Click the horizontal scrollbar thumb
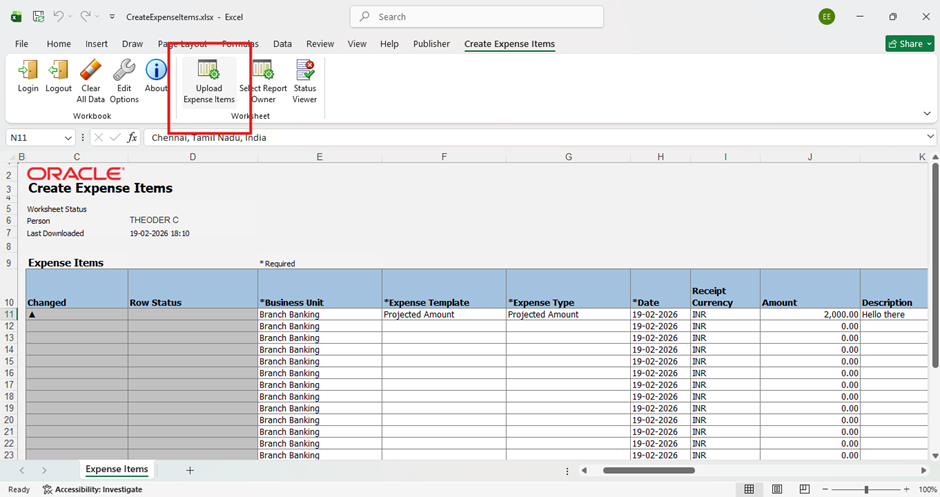This screenshot has height=497, width=940. [x=649, y=471]
